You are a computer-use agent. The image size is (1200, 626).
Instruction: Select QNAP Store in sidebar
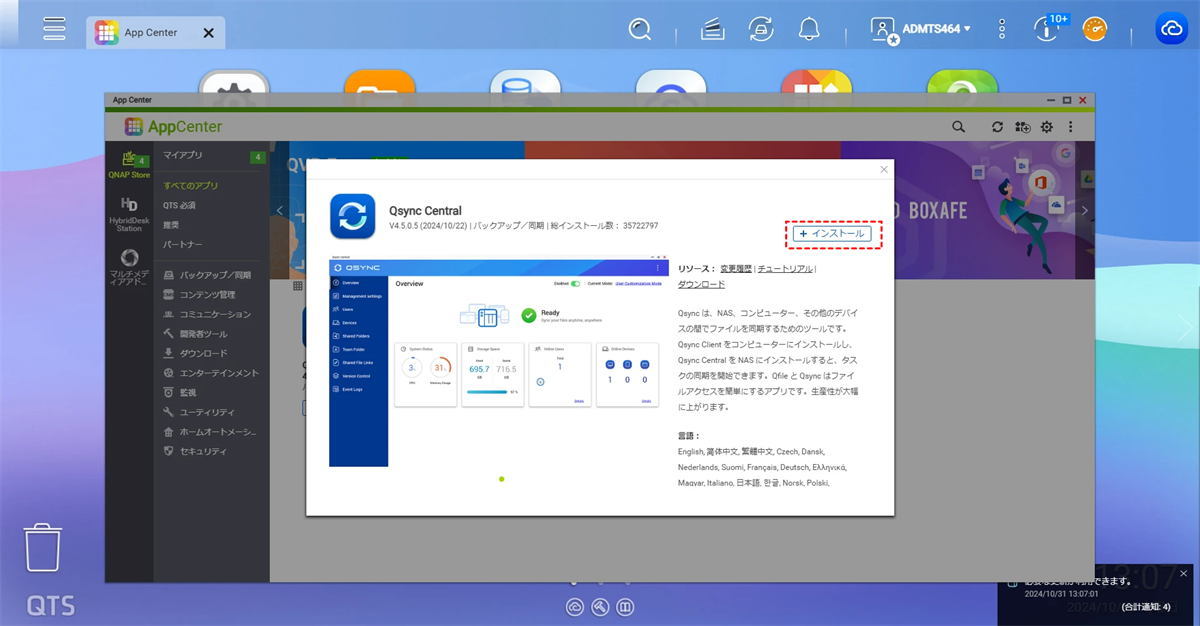pyautogui.click(x=129, y=165)
